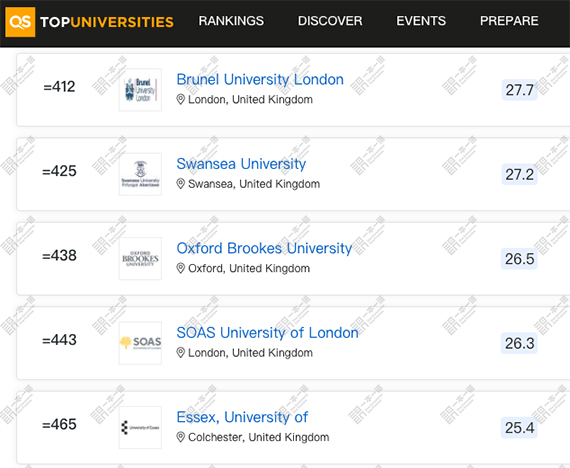Open Essex, University of page
This screenshot has width=570, height=468.
tap(242, 417)
